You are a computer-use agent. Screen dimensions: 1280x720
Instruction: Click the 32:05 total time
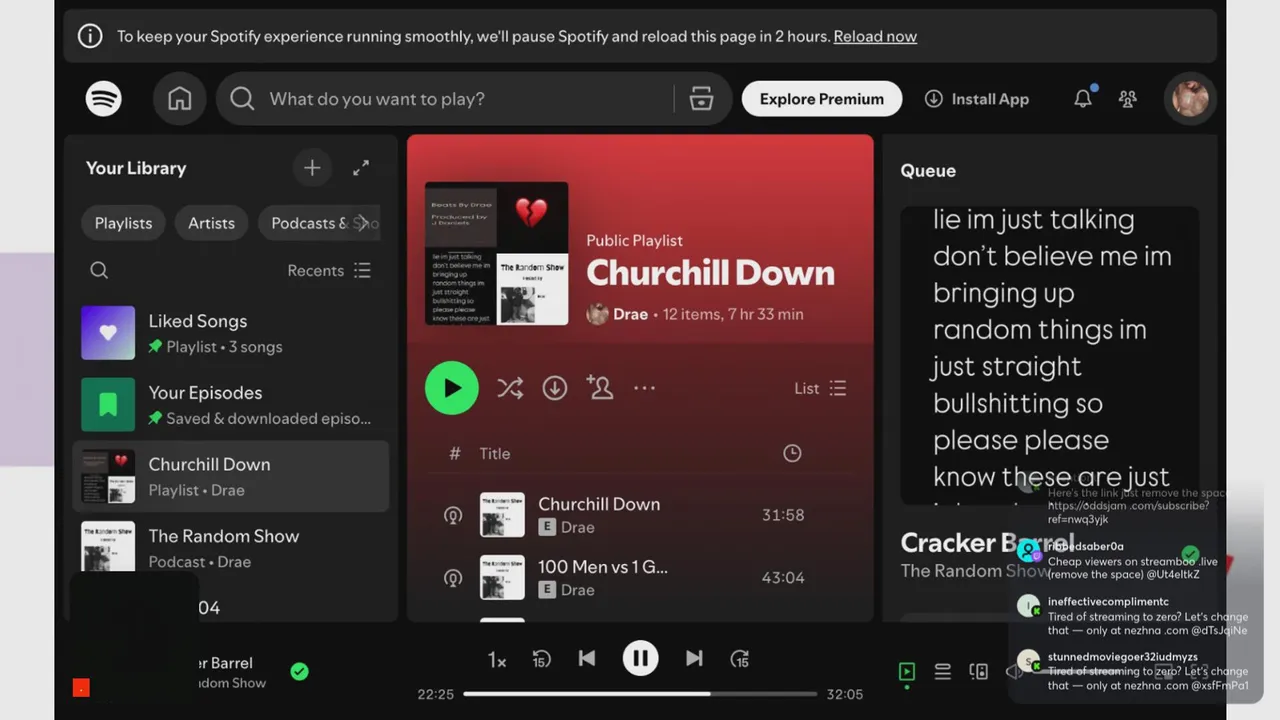(x=845, y=694)
